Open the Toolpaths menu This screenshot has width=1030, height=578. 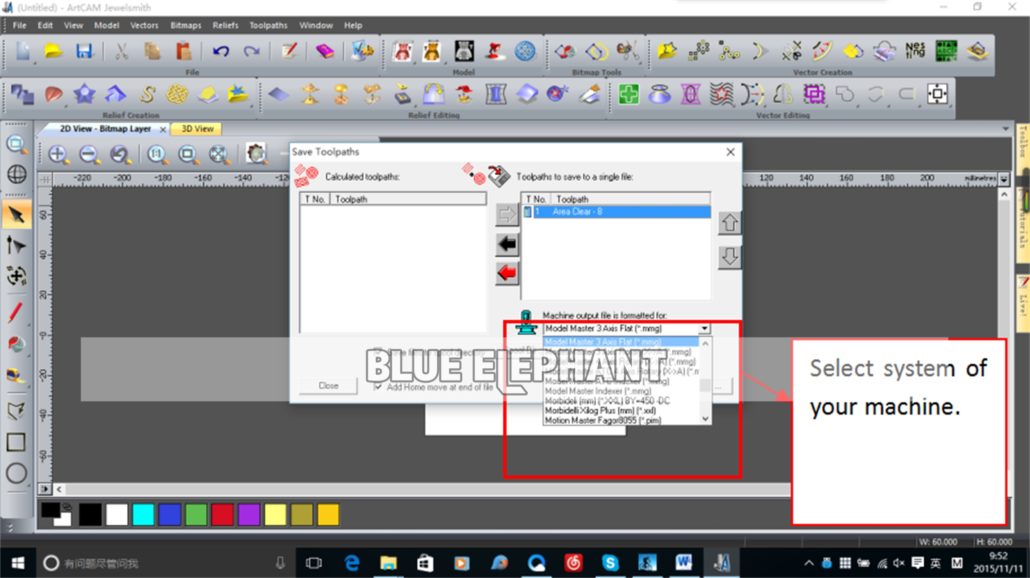[268, 25]
